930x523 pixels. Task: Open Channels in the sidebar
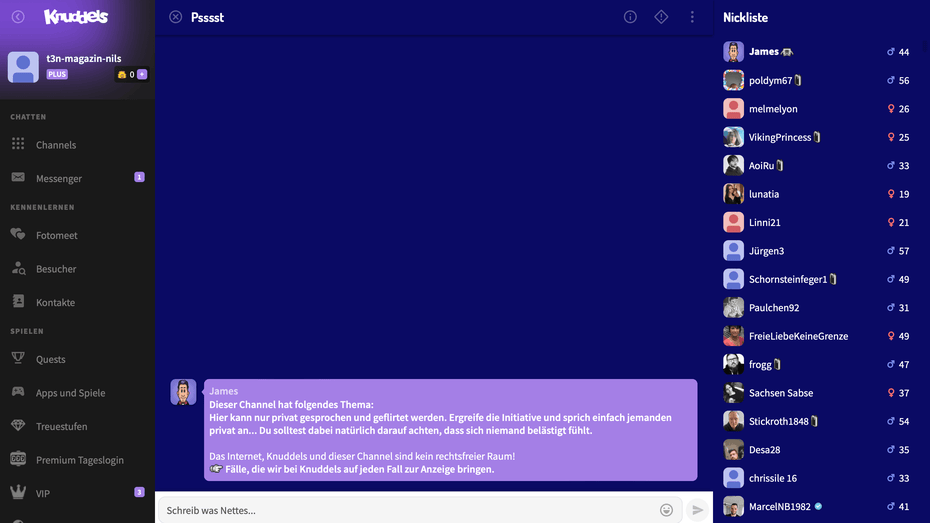[56, 145]
